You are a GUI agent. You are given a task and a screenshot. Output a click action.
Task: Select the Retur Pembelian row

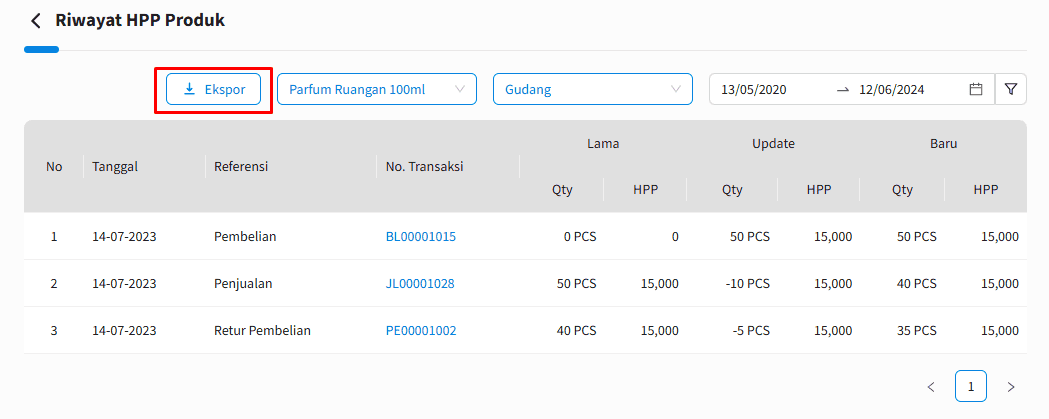(525, 331)
